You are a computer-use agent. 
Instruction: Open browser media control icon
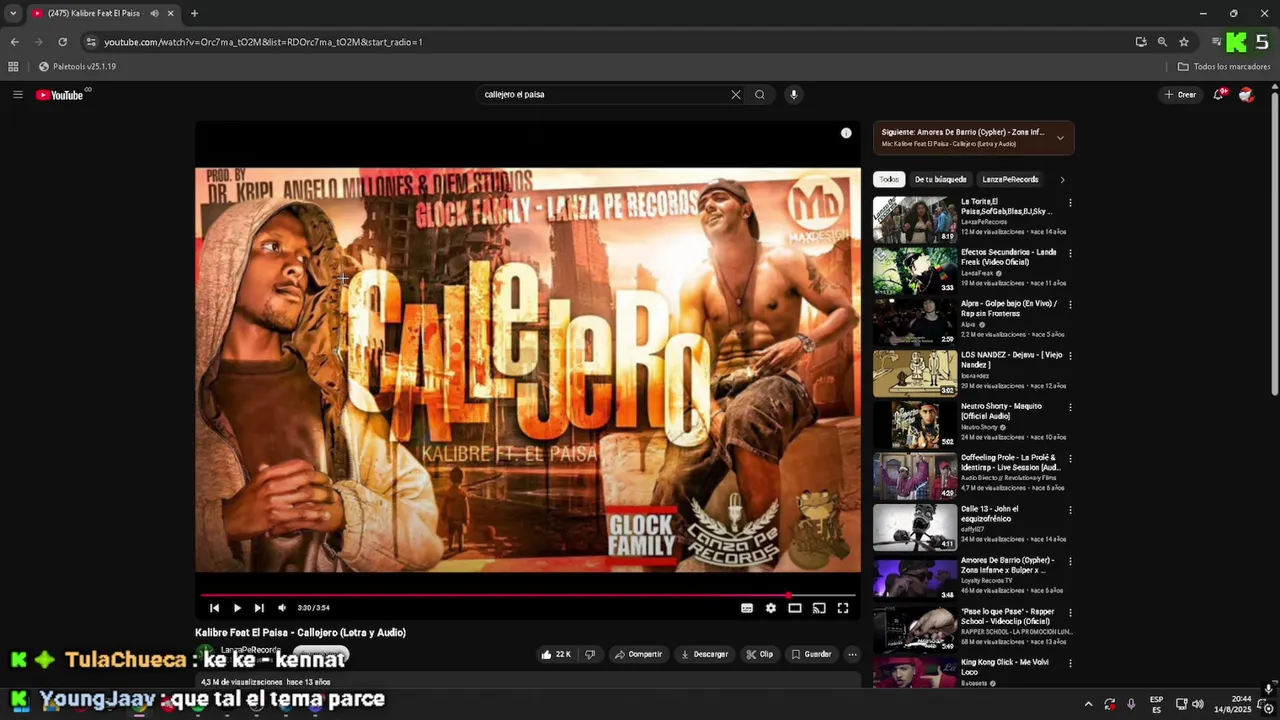tap(1216, 42)
